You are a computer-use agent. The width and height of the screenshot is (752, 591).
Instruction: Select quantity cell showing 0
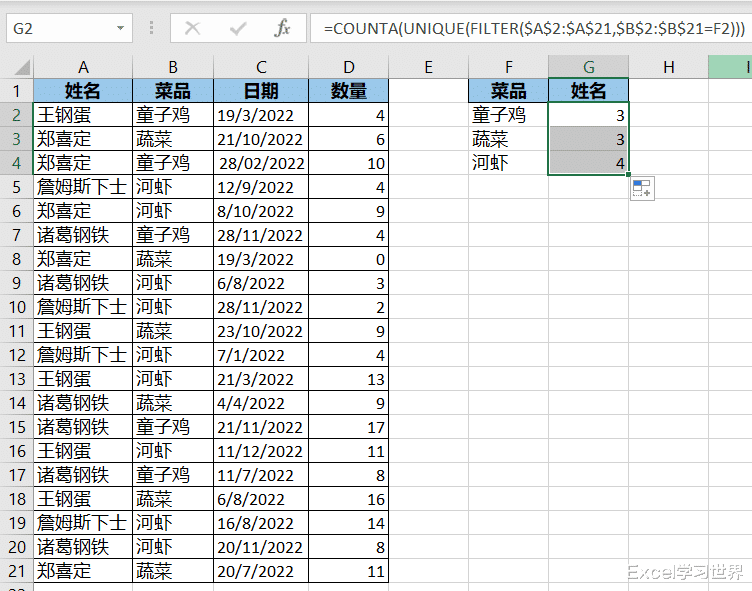pyautogui.click(x=348, y=259)
